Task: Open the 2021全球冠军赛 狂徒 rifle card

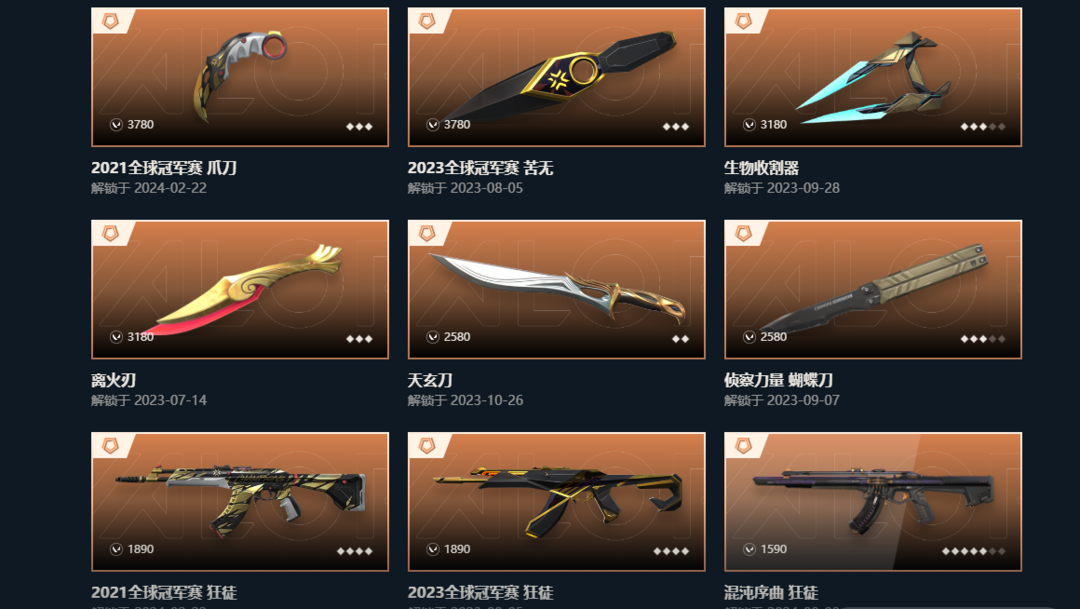Action: [x=240, y=502]
